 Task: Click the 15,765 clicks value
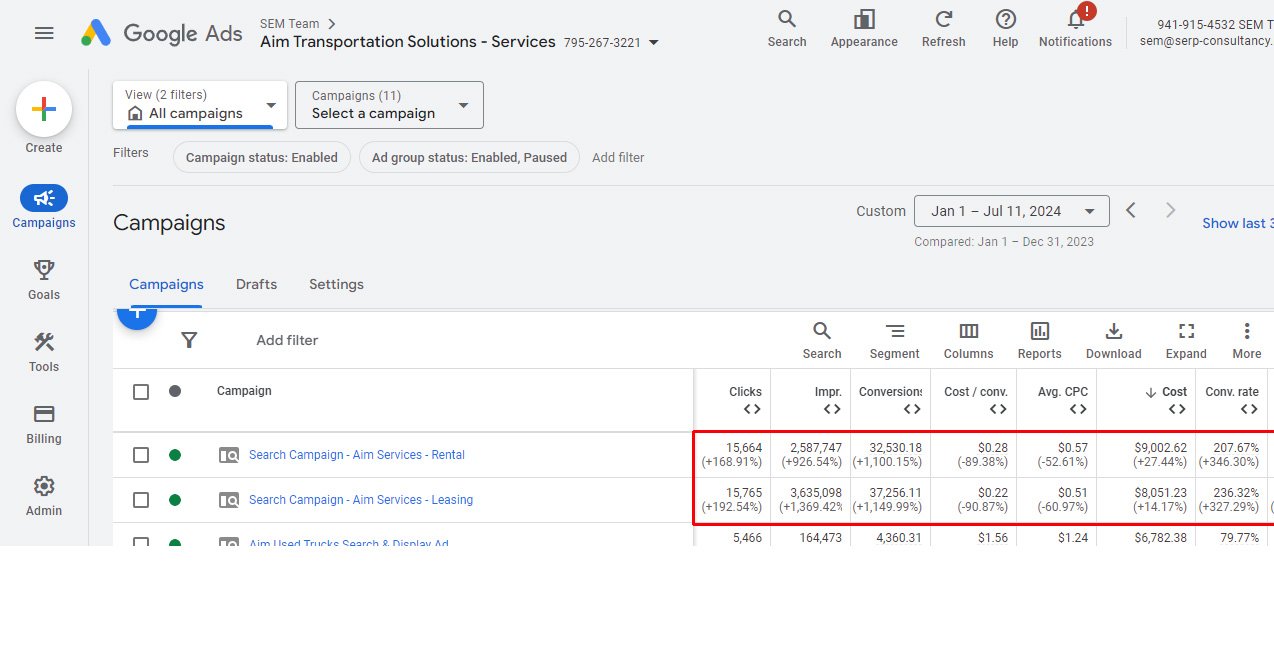744,493
